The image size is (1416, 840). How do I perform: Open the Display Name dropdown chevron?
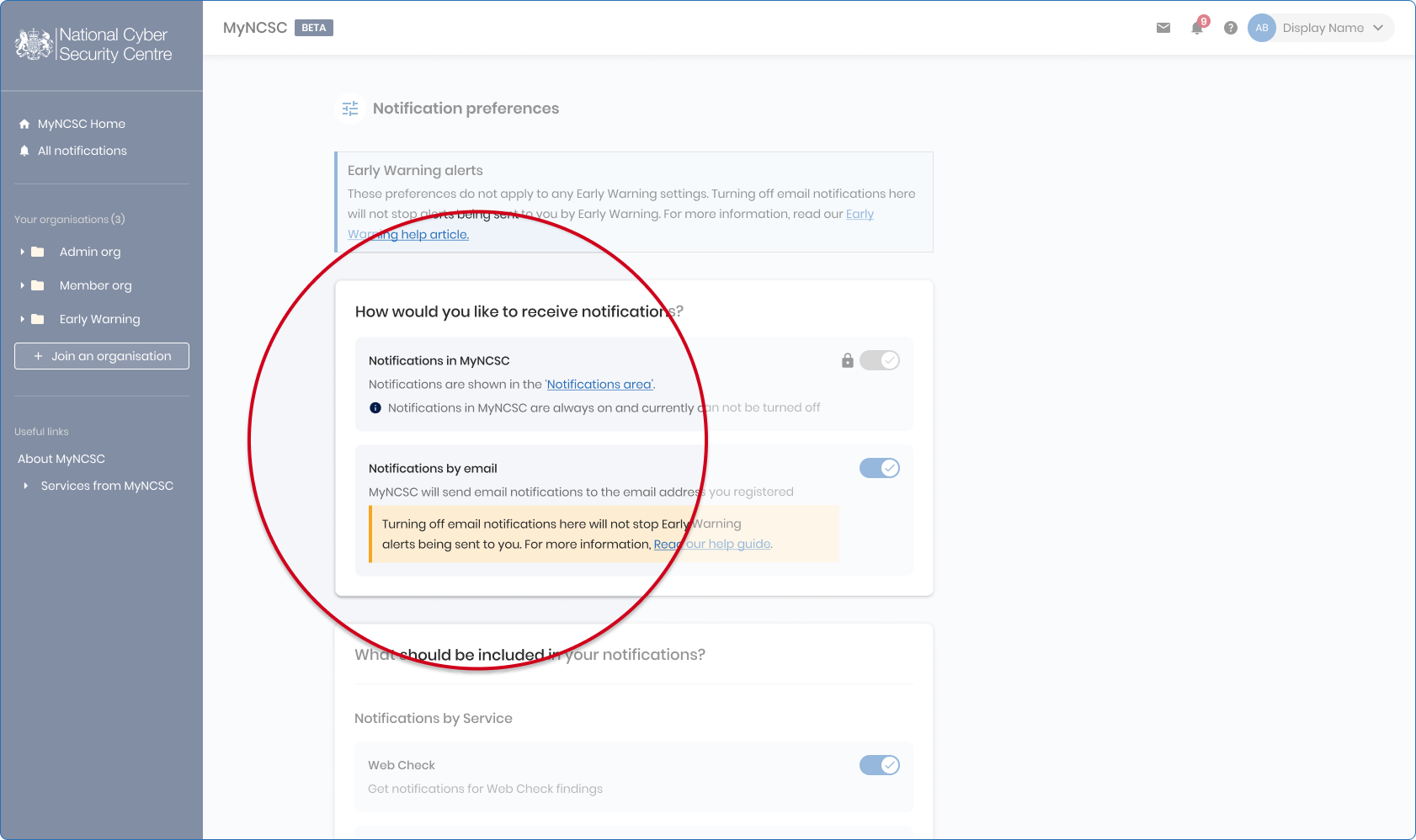point(1378,28)
